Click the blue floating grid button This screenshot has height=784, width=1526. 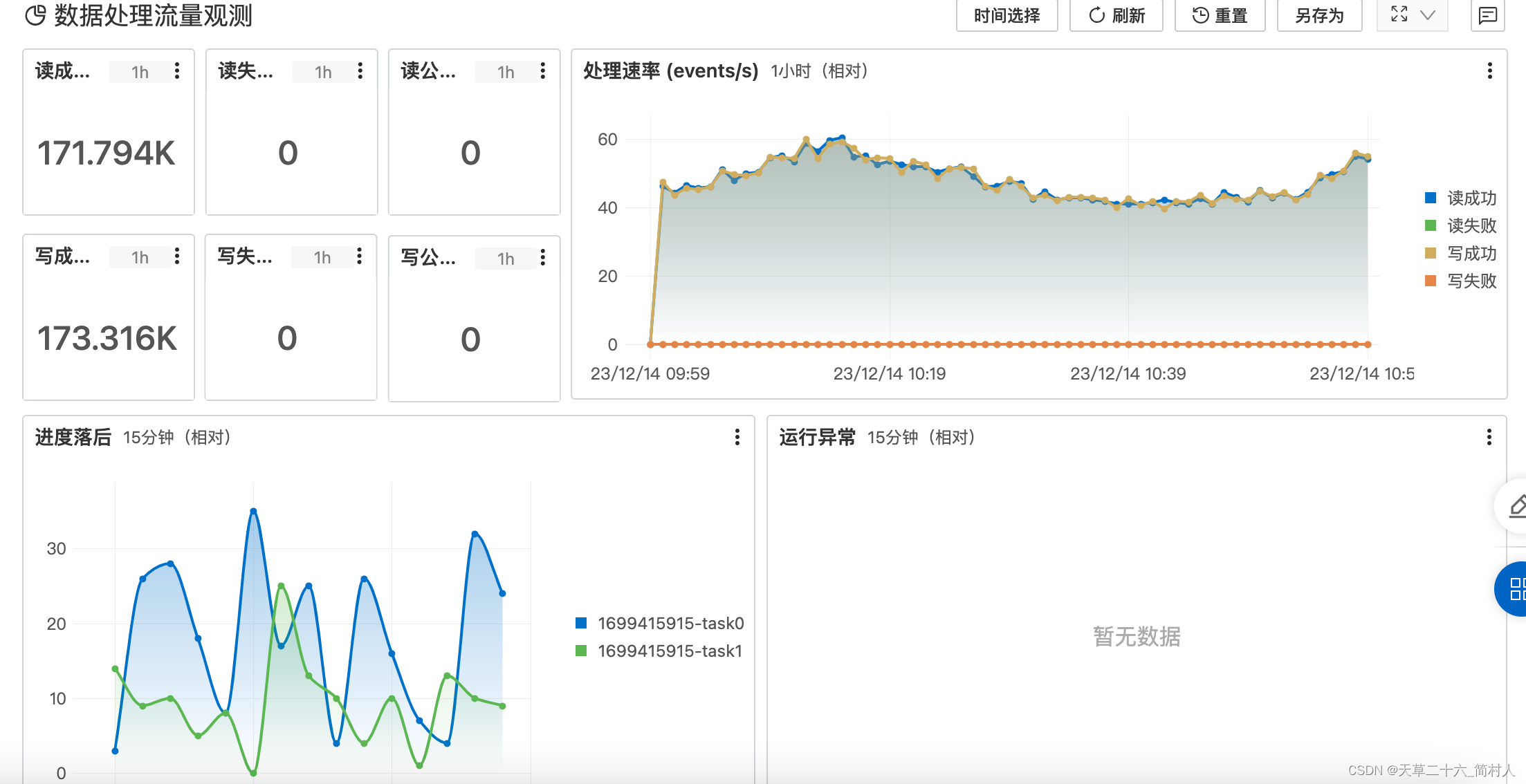pyautogui.click(x=1514, y=589)
